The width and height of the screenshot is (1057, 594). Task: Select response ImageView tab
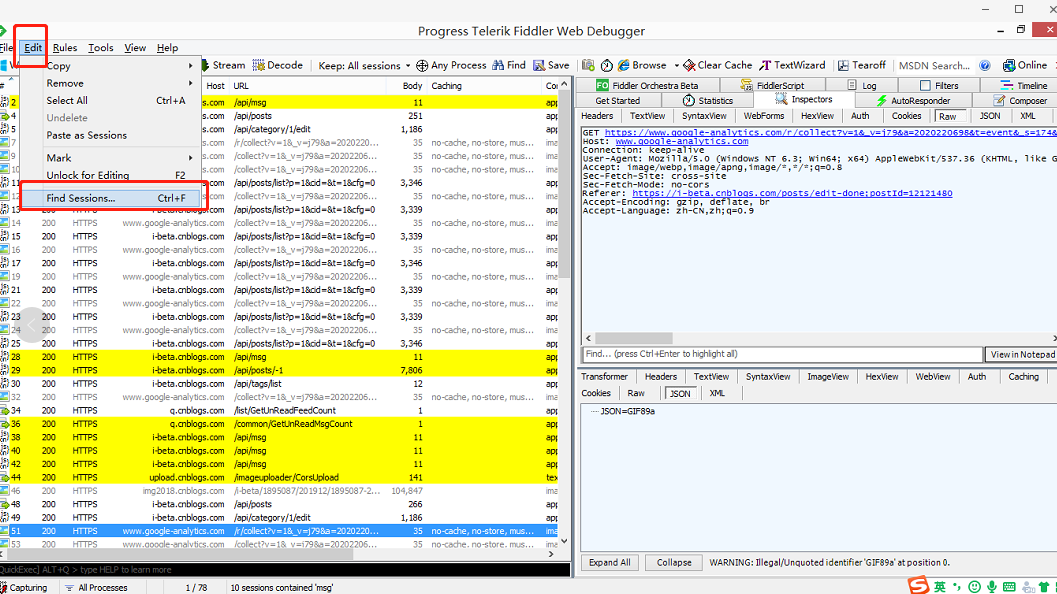pos(828,377)
